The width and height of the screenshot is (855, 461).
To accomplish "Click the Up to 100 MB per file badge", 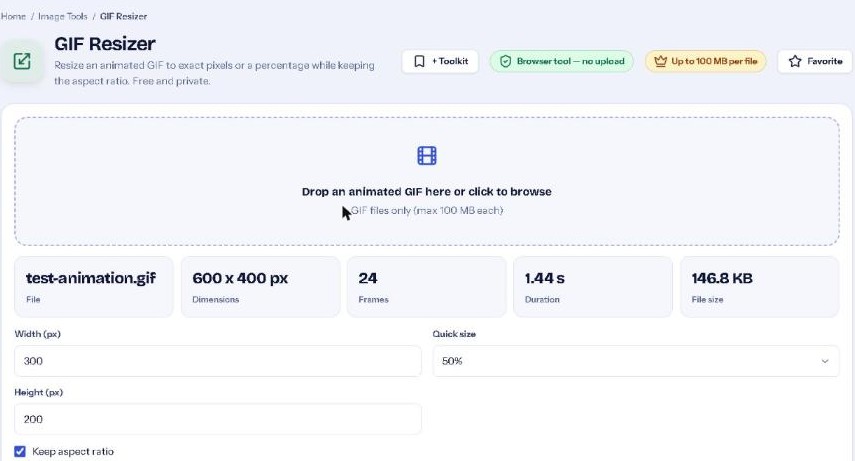I will point(706,61).
